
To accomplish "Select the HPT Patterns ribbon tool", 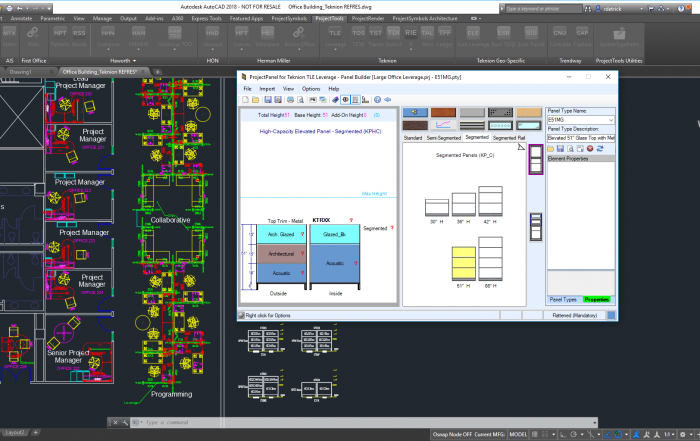I will [x=60, y=37].
